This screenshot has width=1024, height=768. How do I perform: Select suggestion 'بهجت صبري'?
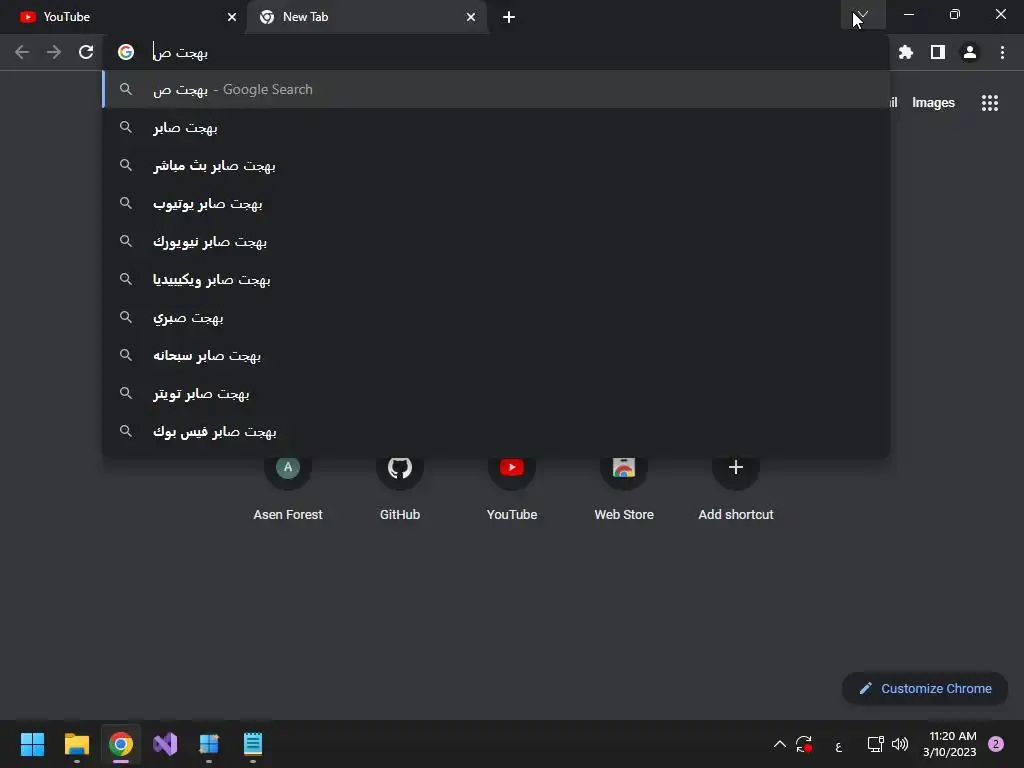(496, 317)
